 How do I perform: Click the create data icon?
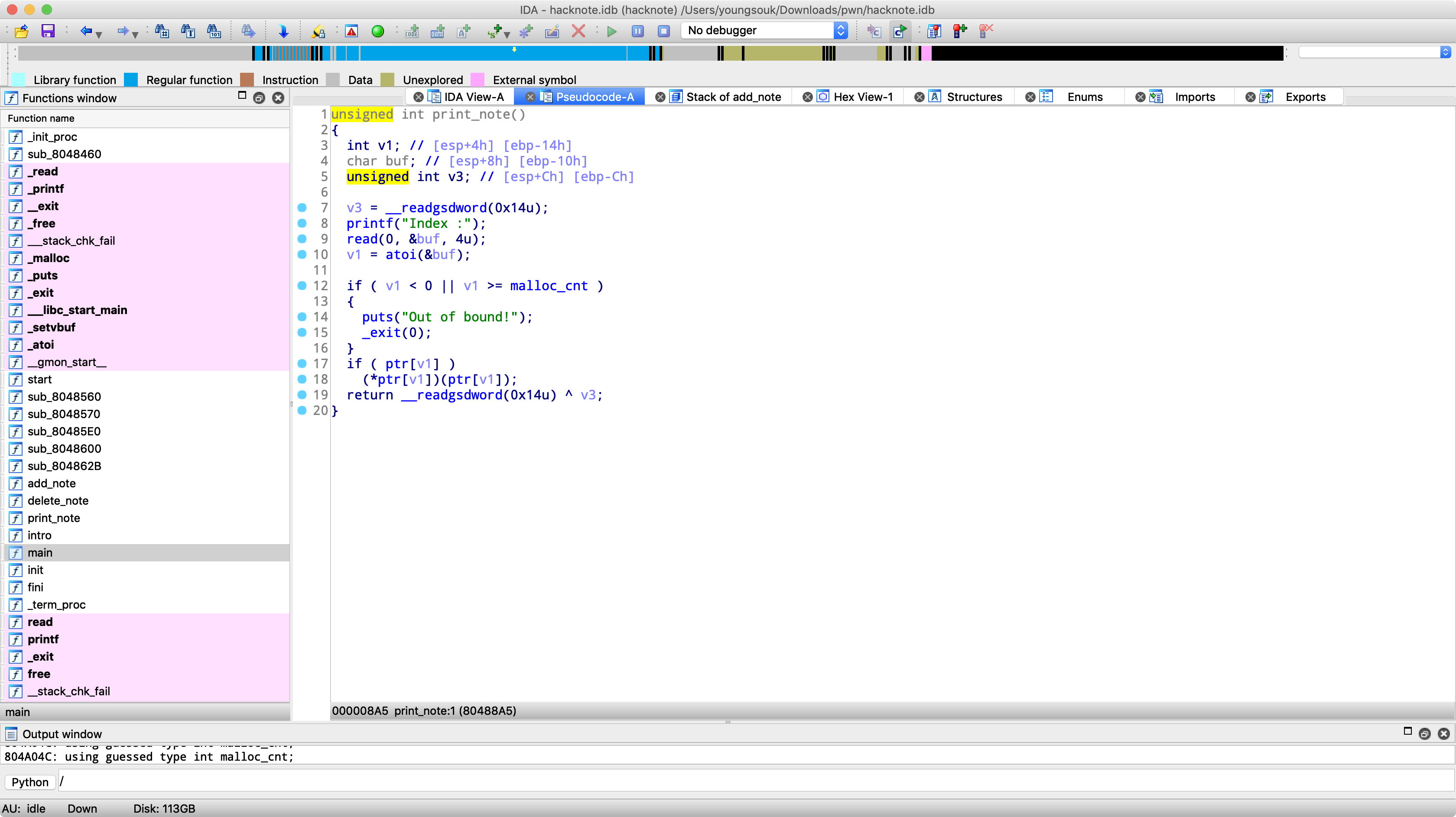point(438,31)
